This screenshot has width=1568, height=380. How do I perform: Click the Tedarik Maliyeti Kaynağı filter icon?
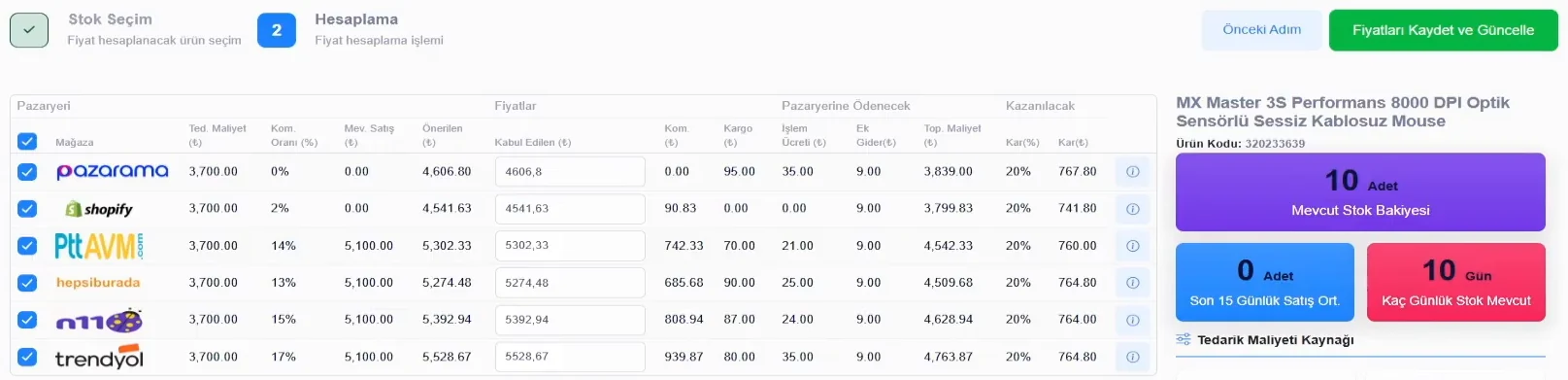point(1184,339)
